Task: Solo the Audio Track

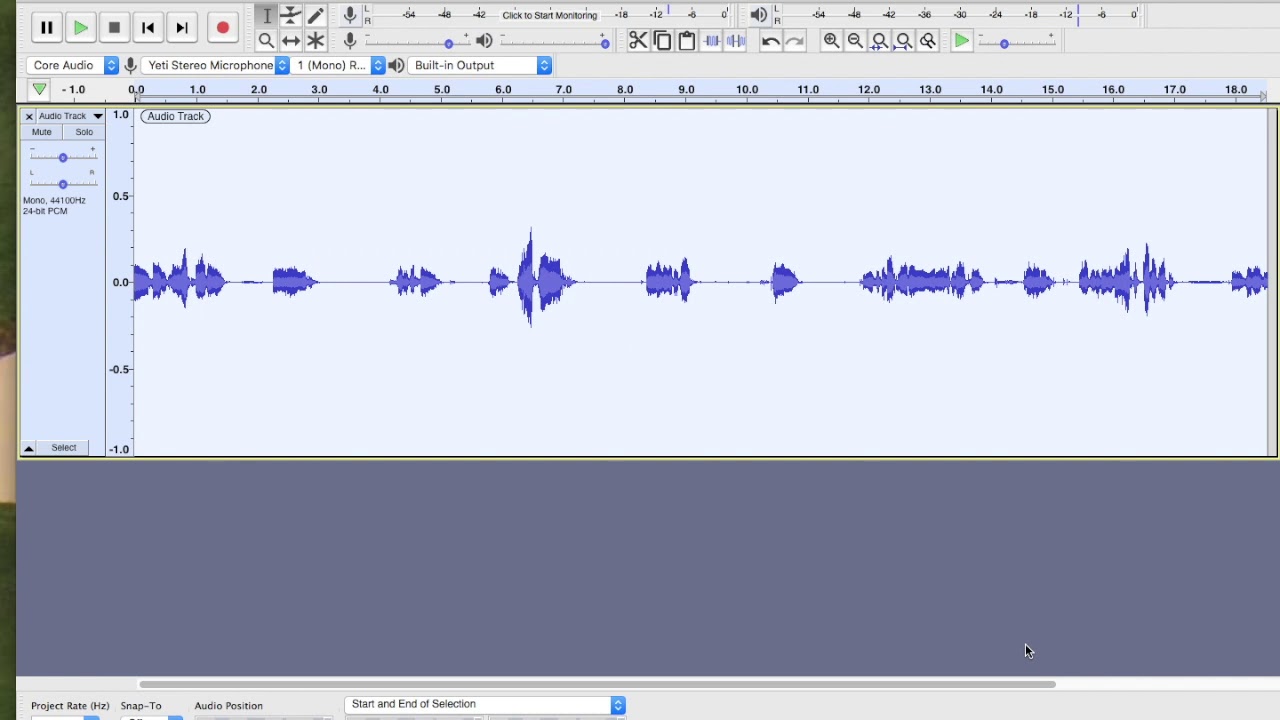Action: [x=84, y=132]
